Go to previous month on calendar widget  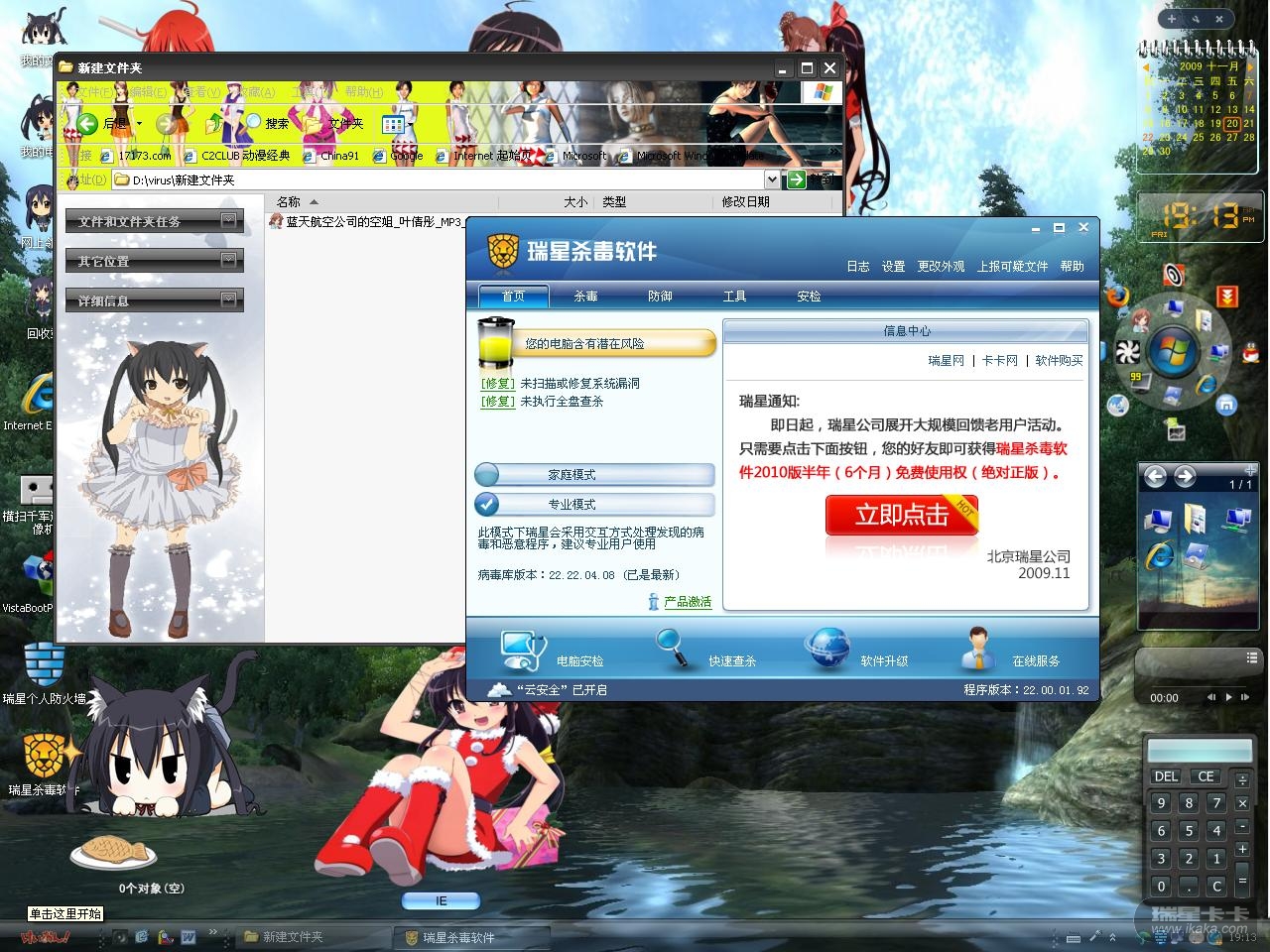pos(1147,67)
